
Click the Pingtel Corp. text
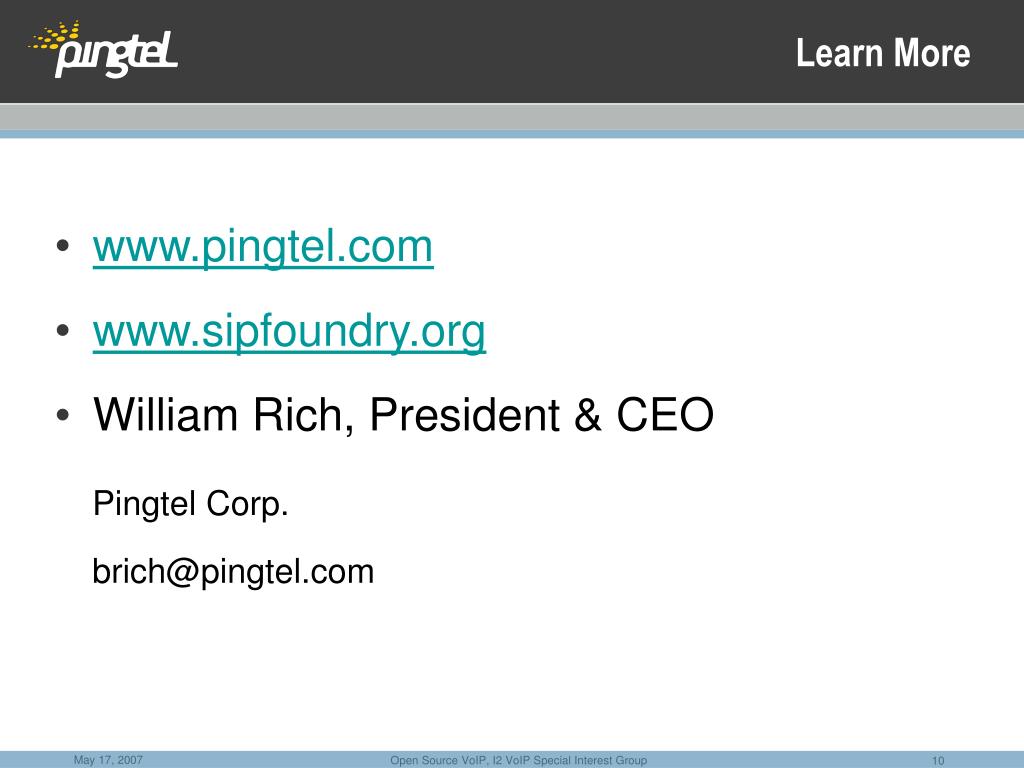[191, 504]
